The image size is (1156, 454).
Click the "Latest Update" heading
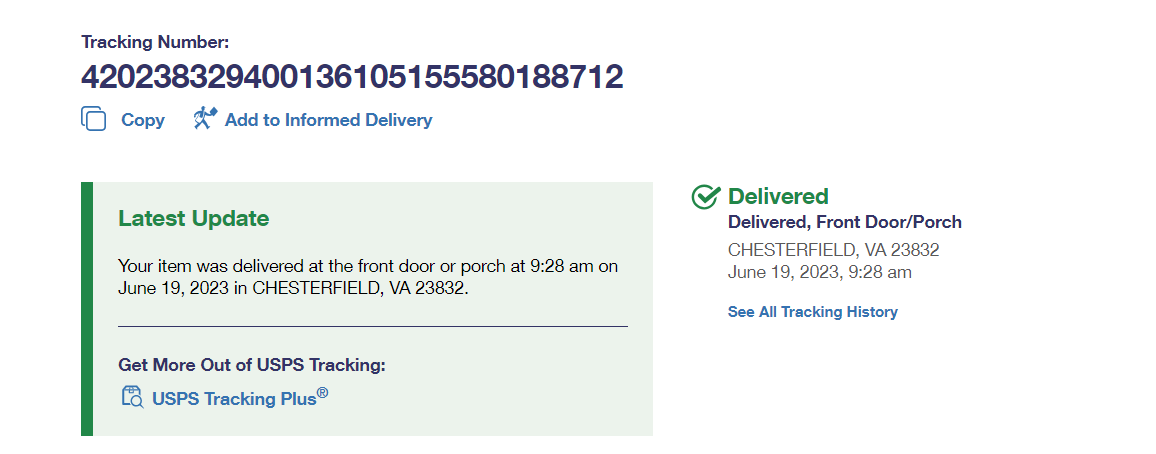pos(193,218)
